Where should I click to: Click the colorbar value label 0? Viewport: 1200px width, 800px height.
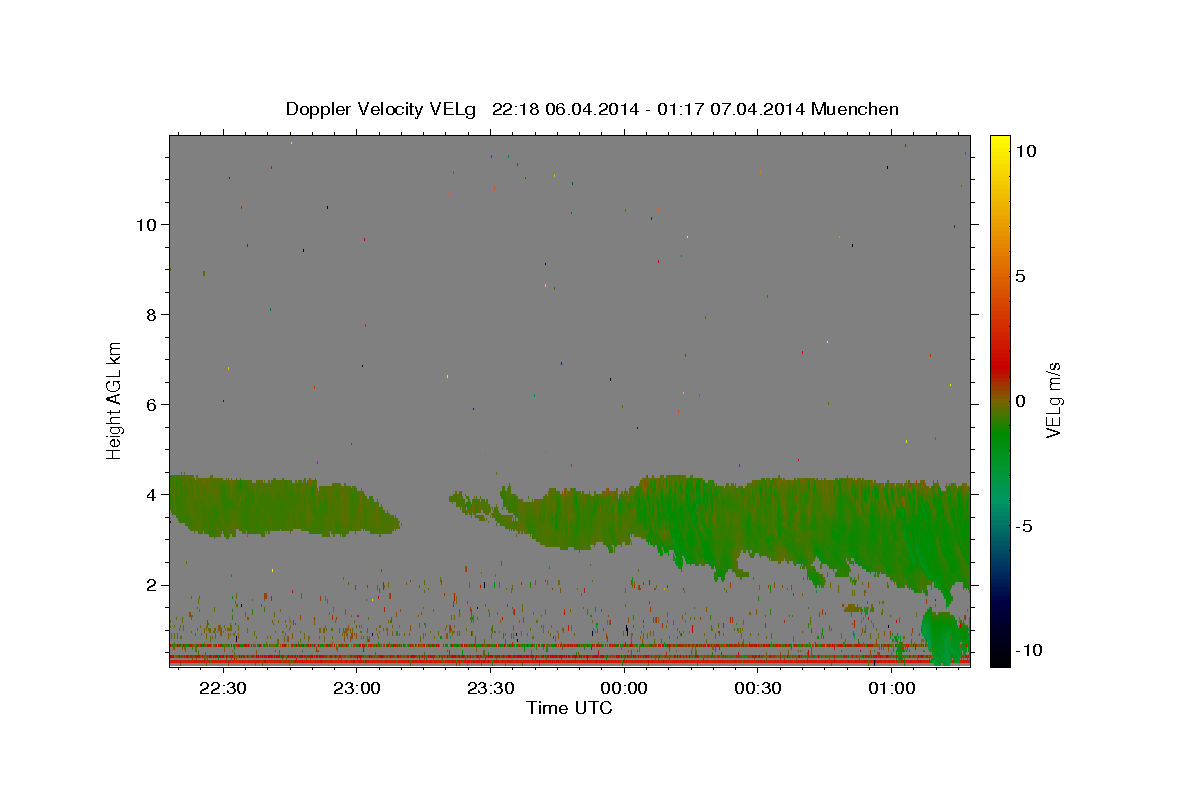pyautogui.click(x=1020, y=401)
